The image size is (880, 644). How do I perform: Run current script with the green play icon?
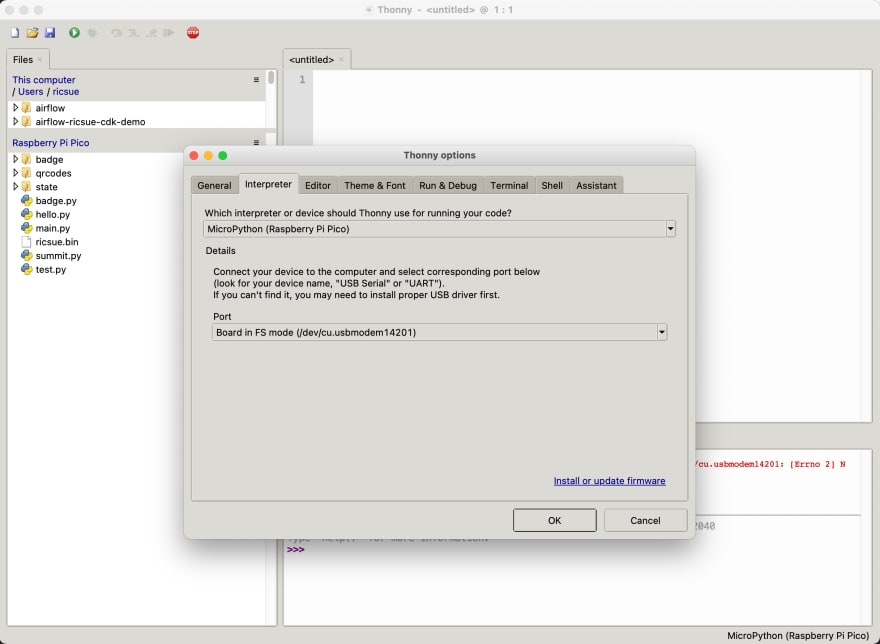click(74, 33)
